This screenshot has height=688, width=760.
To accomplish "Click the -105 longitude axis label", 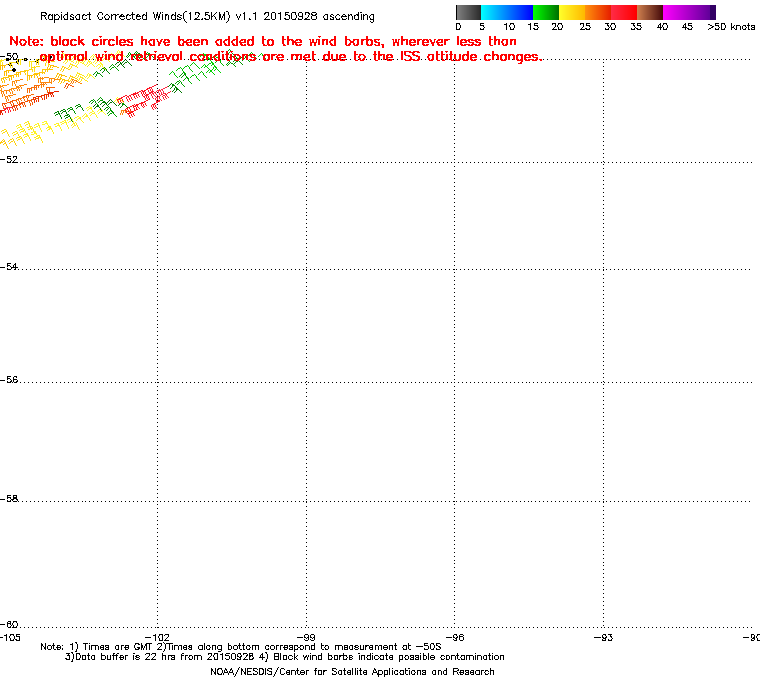I will tap(10, 637).
